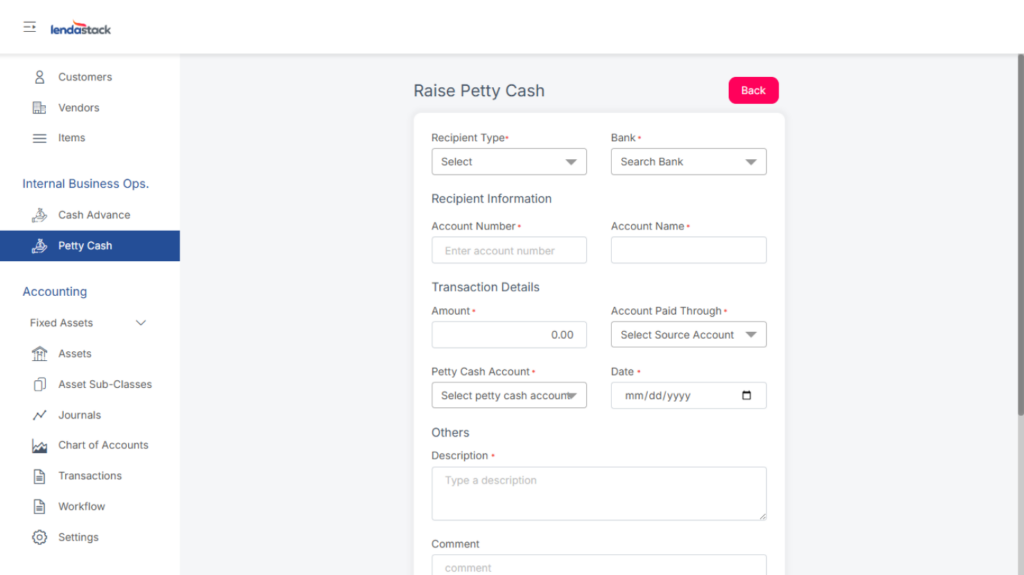Click the Cash Advance hand icon

(40, 215)
